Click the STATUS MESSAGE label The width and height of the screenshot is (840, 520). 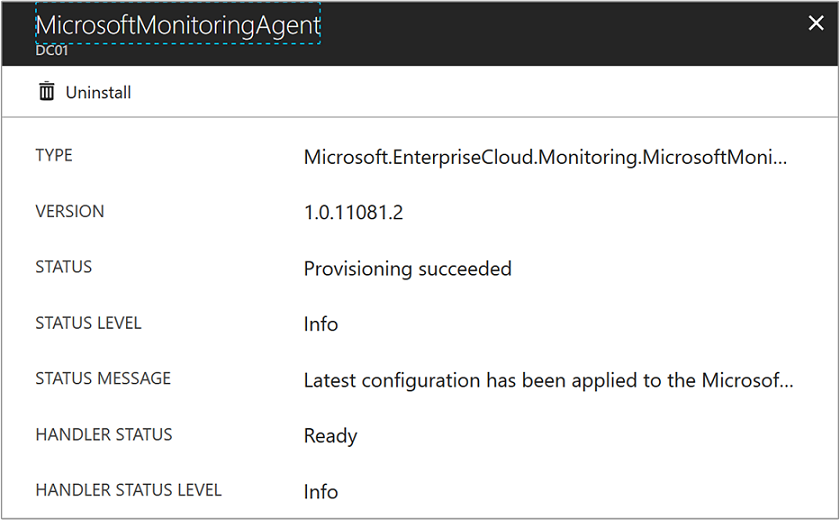(x=103, y=378)
